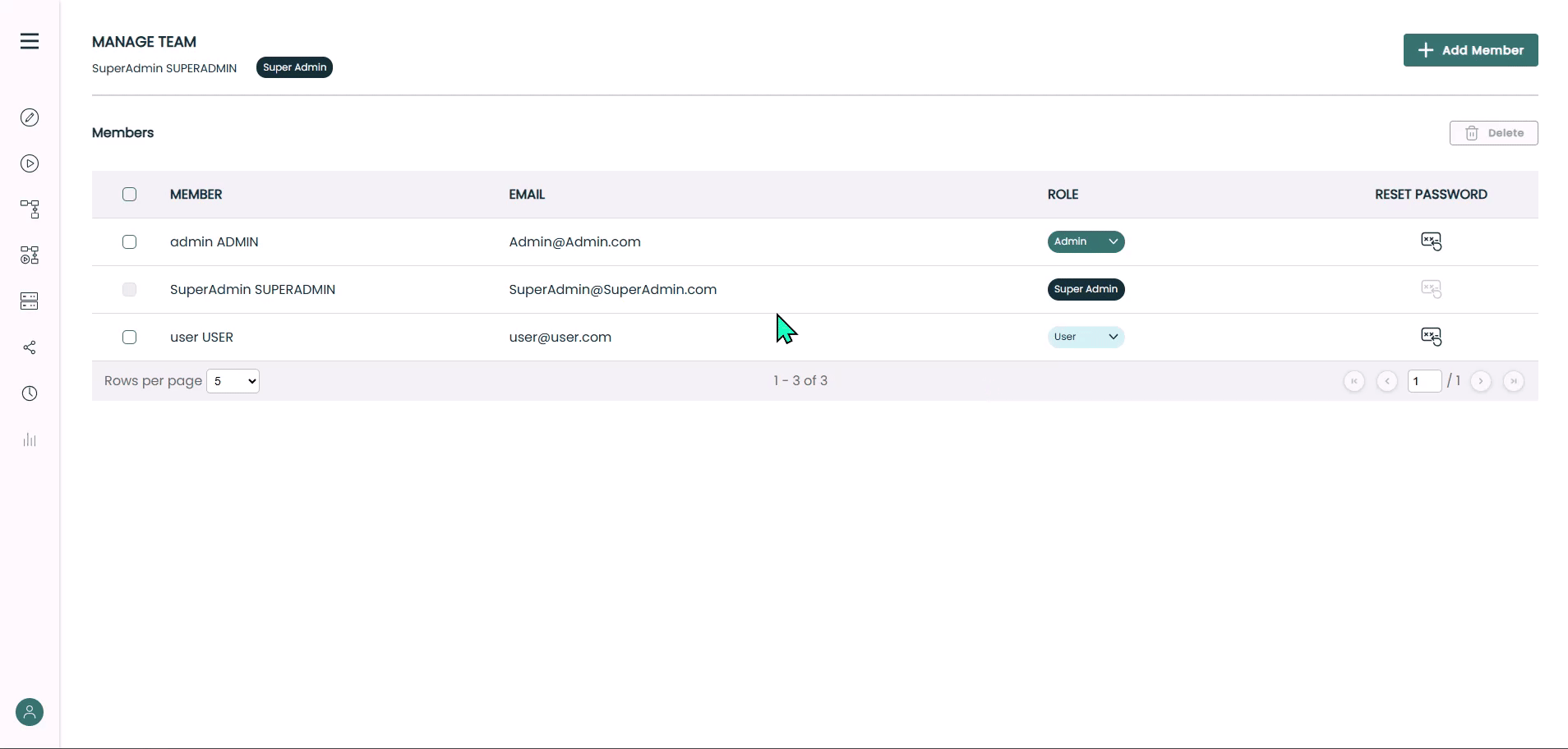Open the Admin role dropdown
The width and height of the screenshot is (1568, 749).
1086,241
